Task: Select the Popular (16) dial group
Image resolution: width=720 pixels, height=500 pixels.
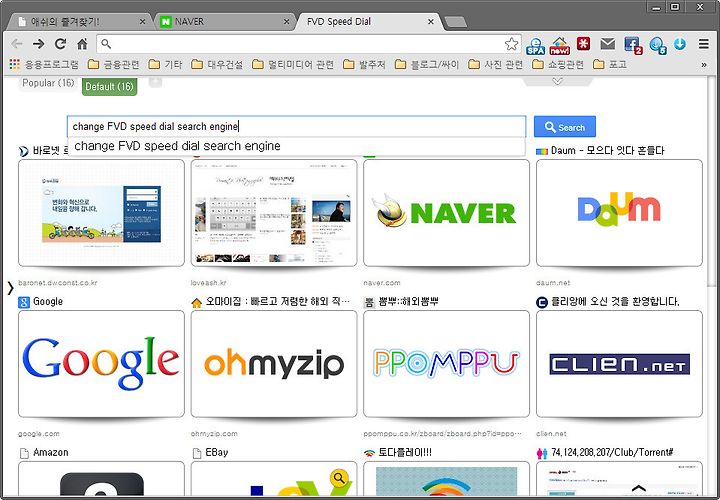Action: [48, 83]
